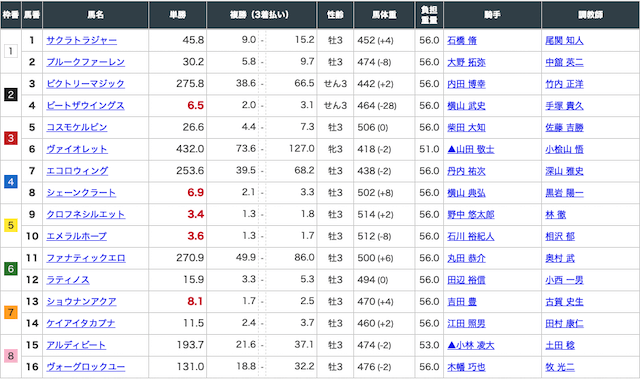Open horse link サクラトラジャー
The width and height of the screenshot is (640, 379).
coord(81,40)
